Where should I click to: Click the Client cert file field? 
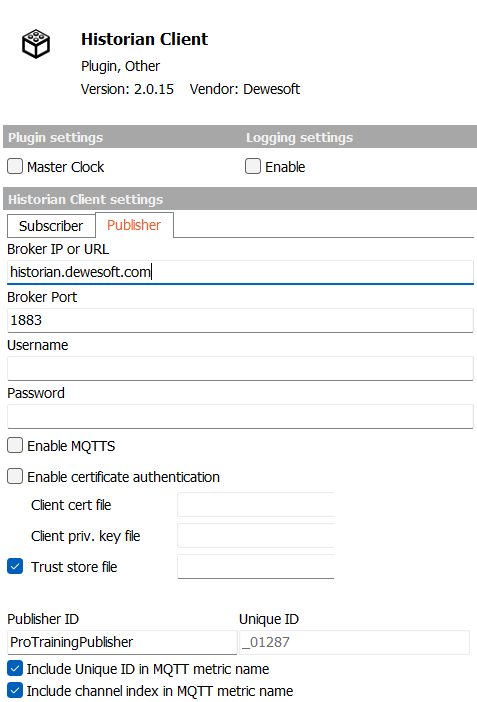point(256,505)
